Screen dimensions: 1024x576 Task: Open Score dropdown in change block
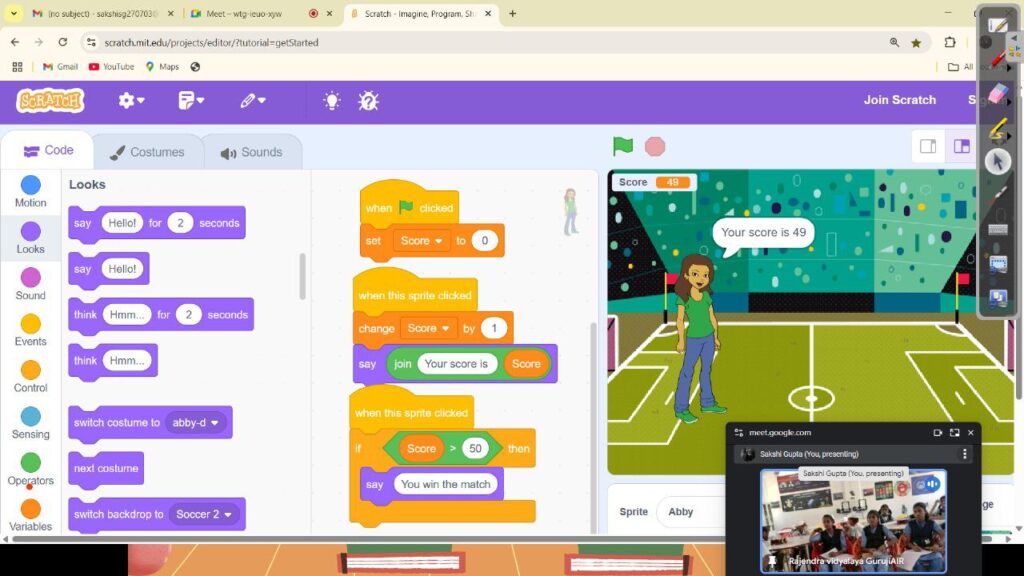tap(428, 328)
